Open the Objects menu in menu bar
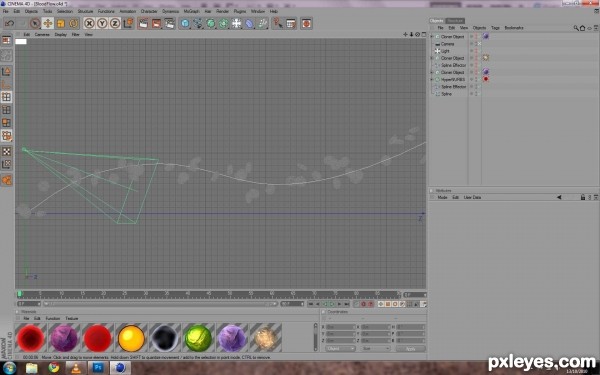The height and width of the screenshot is (375, 600). pyautogui.click(x=31, y=11)
